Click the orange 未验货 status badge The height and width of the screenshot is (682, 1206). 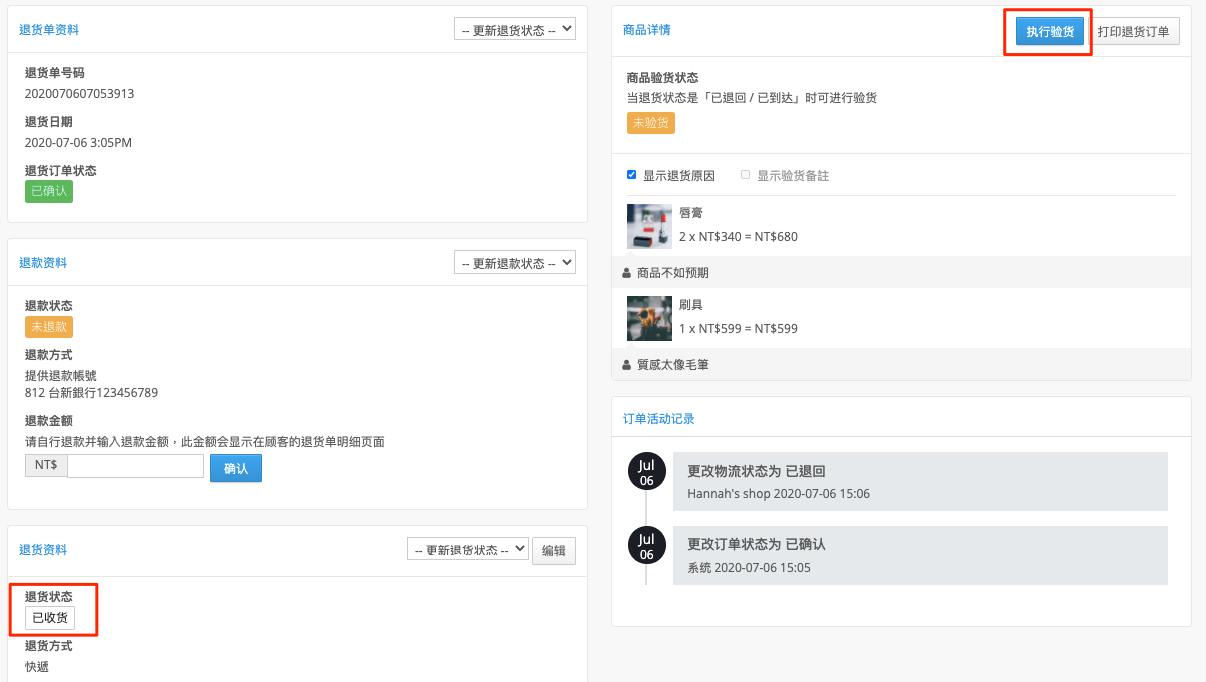pos(651,123)
